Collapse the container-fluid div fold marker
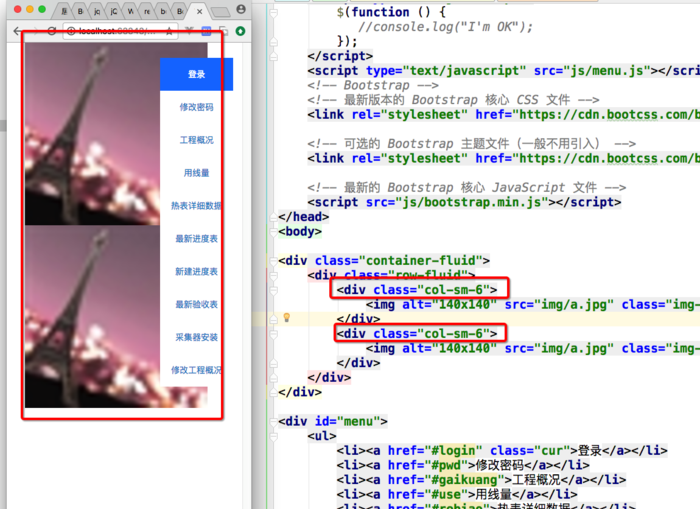 [x=273, y=261]
